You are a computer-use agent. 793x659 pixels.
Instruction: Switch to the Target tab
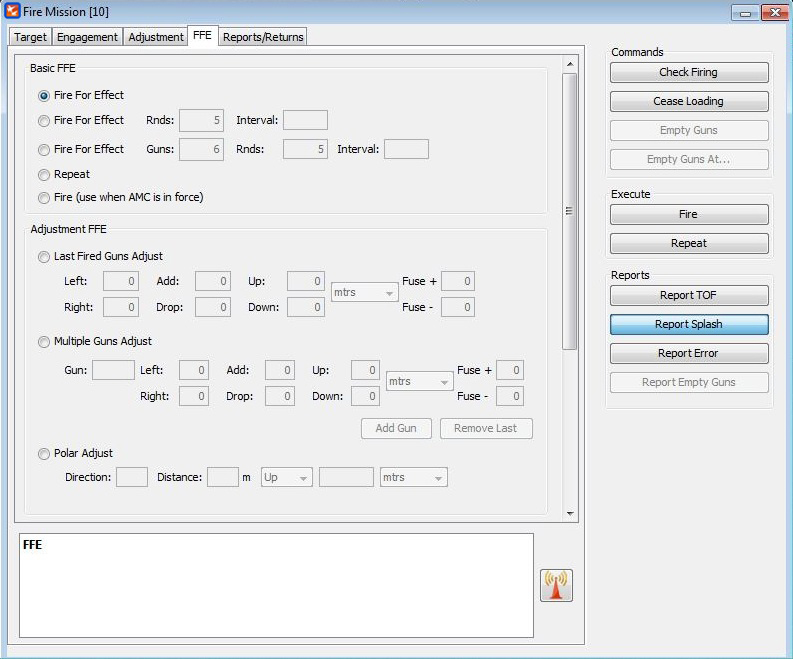pos(30,37)
